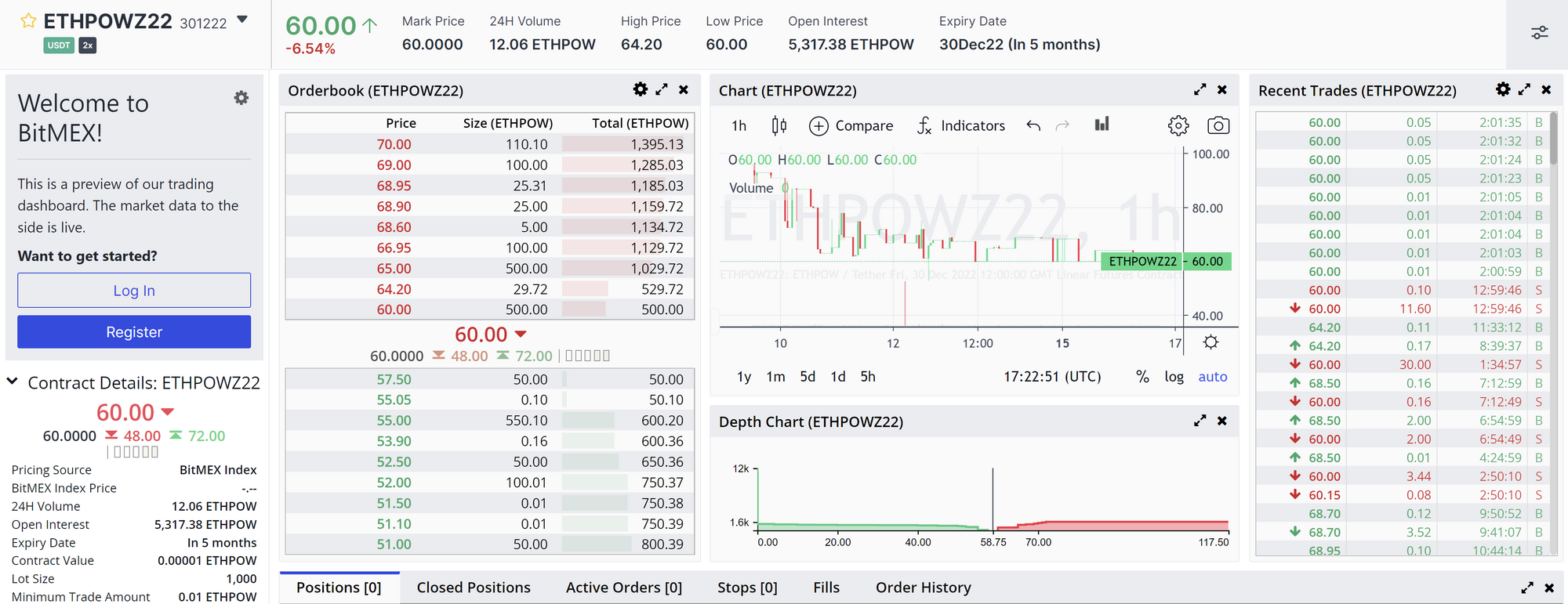Select the 51.00 bid price row
Viewport: 1568px width, 604px height.
pyautogui.click(x=490, y=544)
